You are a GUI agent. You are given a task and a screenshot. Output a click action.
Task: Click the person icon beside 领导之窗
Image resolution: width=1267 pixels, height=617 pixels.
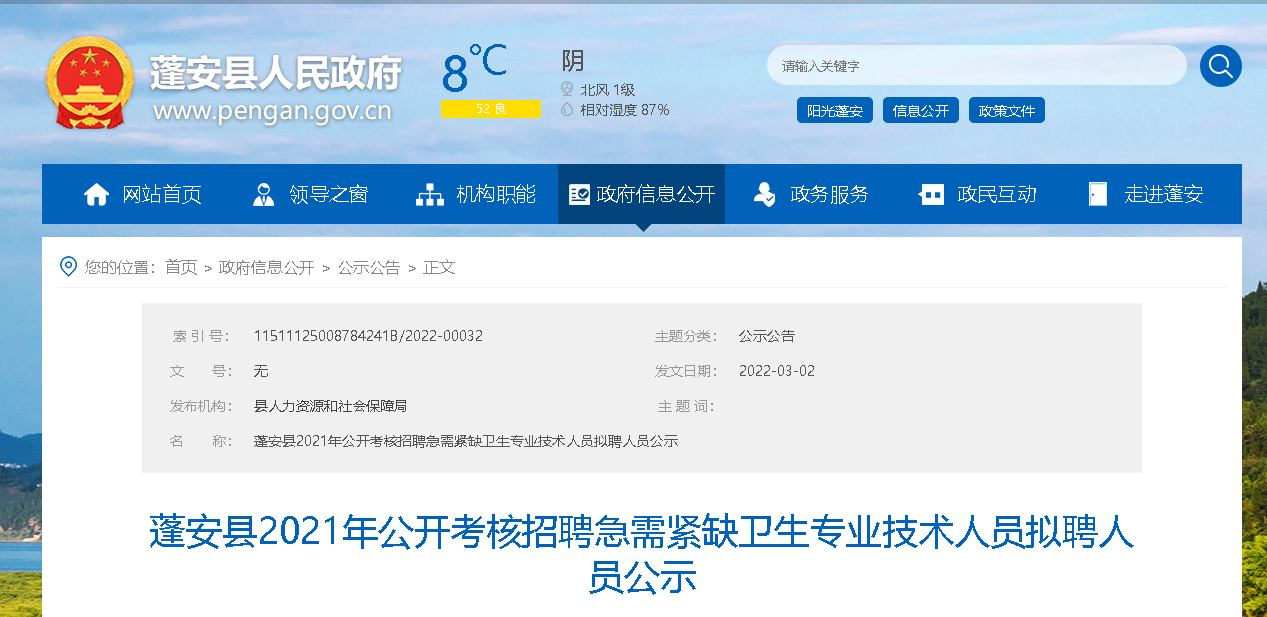(x=263, y=194)
